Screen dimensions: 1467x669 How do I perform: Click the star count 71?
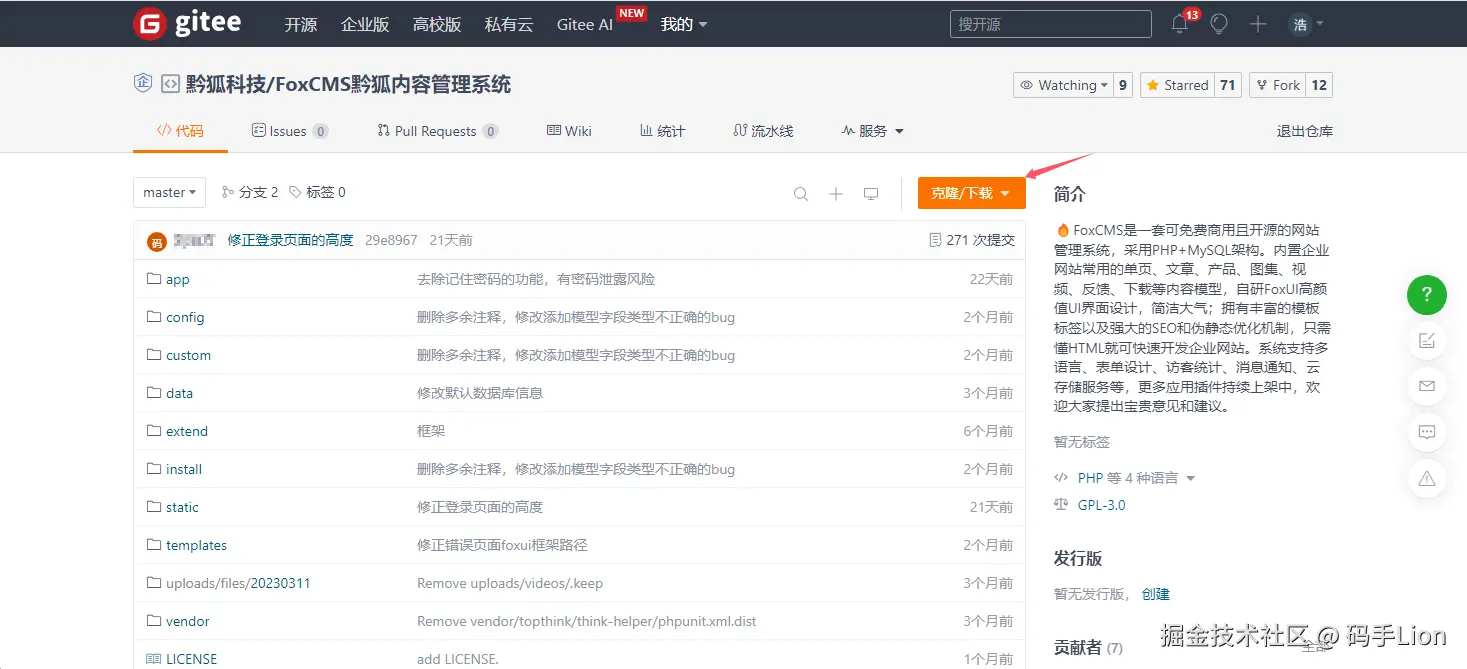1228,85
